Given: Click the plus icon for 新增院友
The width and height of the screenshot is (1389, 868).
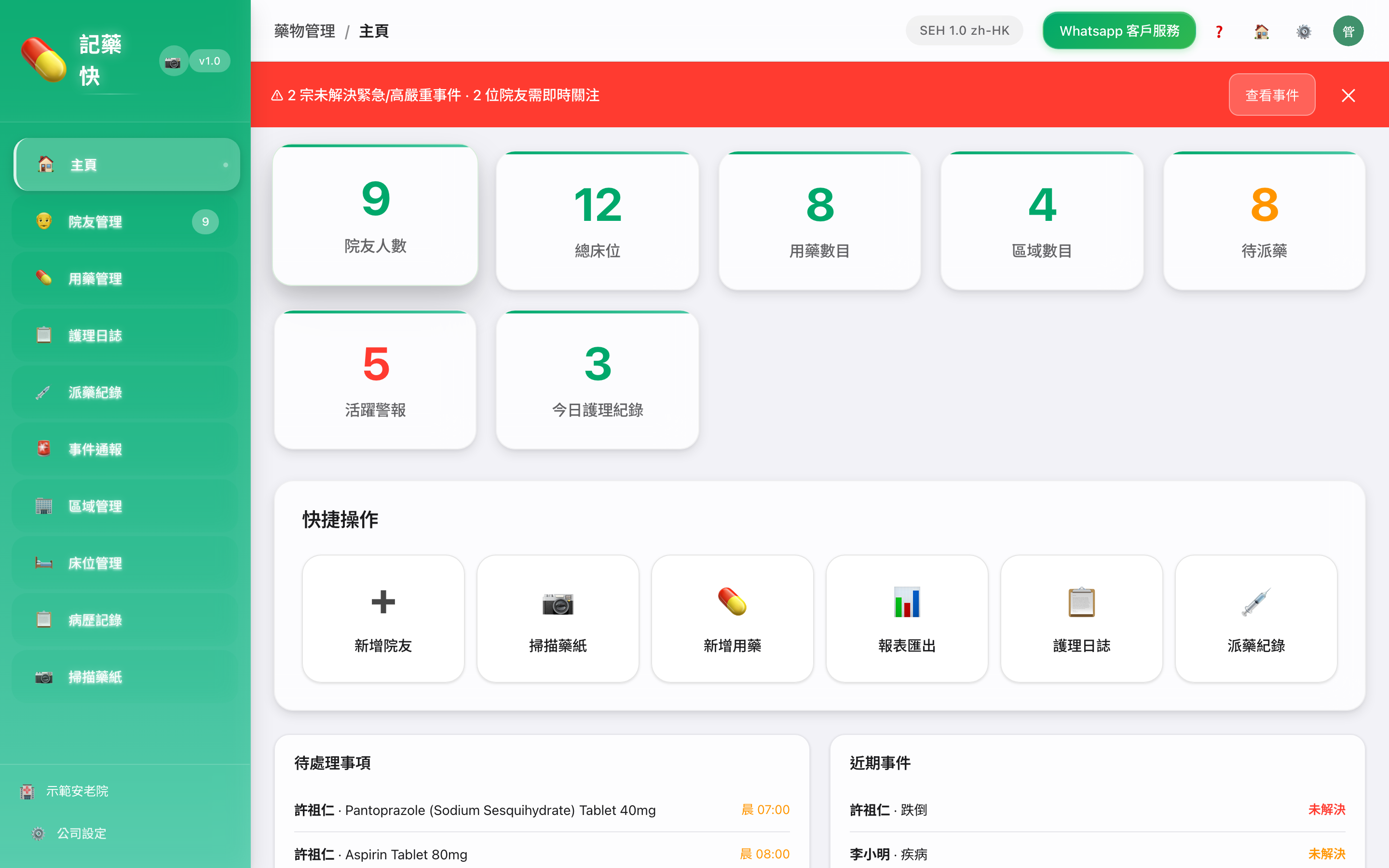Looking at the screenshot, I should [x=383, y=602].
